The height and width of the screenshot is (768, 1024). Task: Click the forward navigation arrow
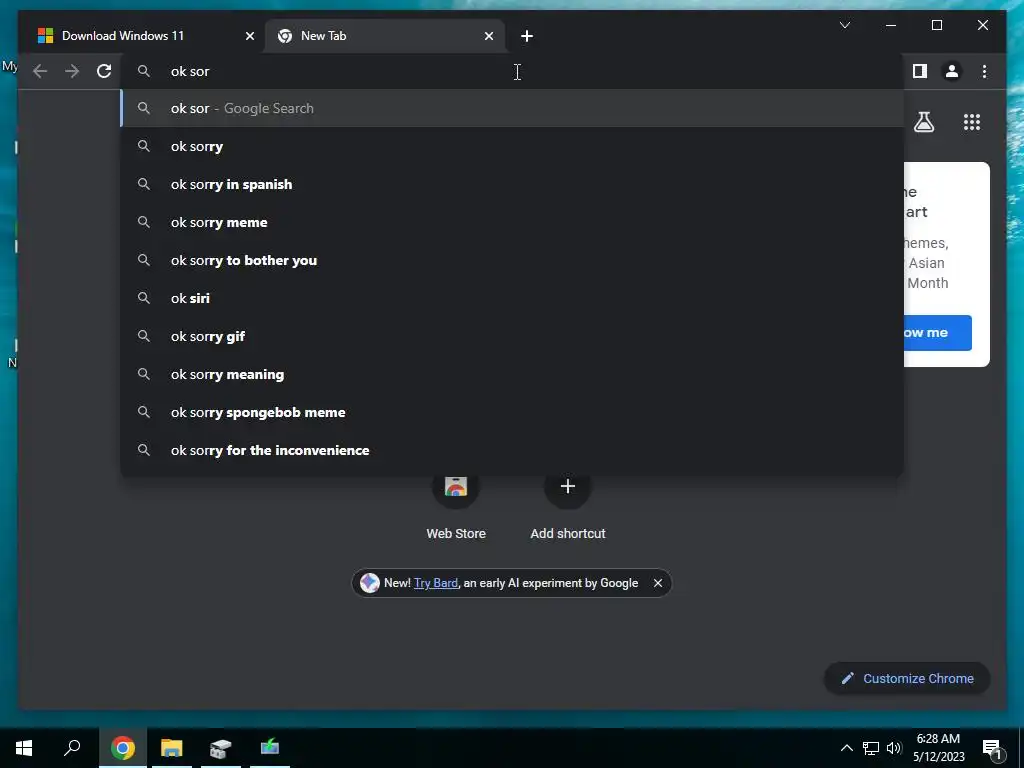(72, 71)
